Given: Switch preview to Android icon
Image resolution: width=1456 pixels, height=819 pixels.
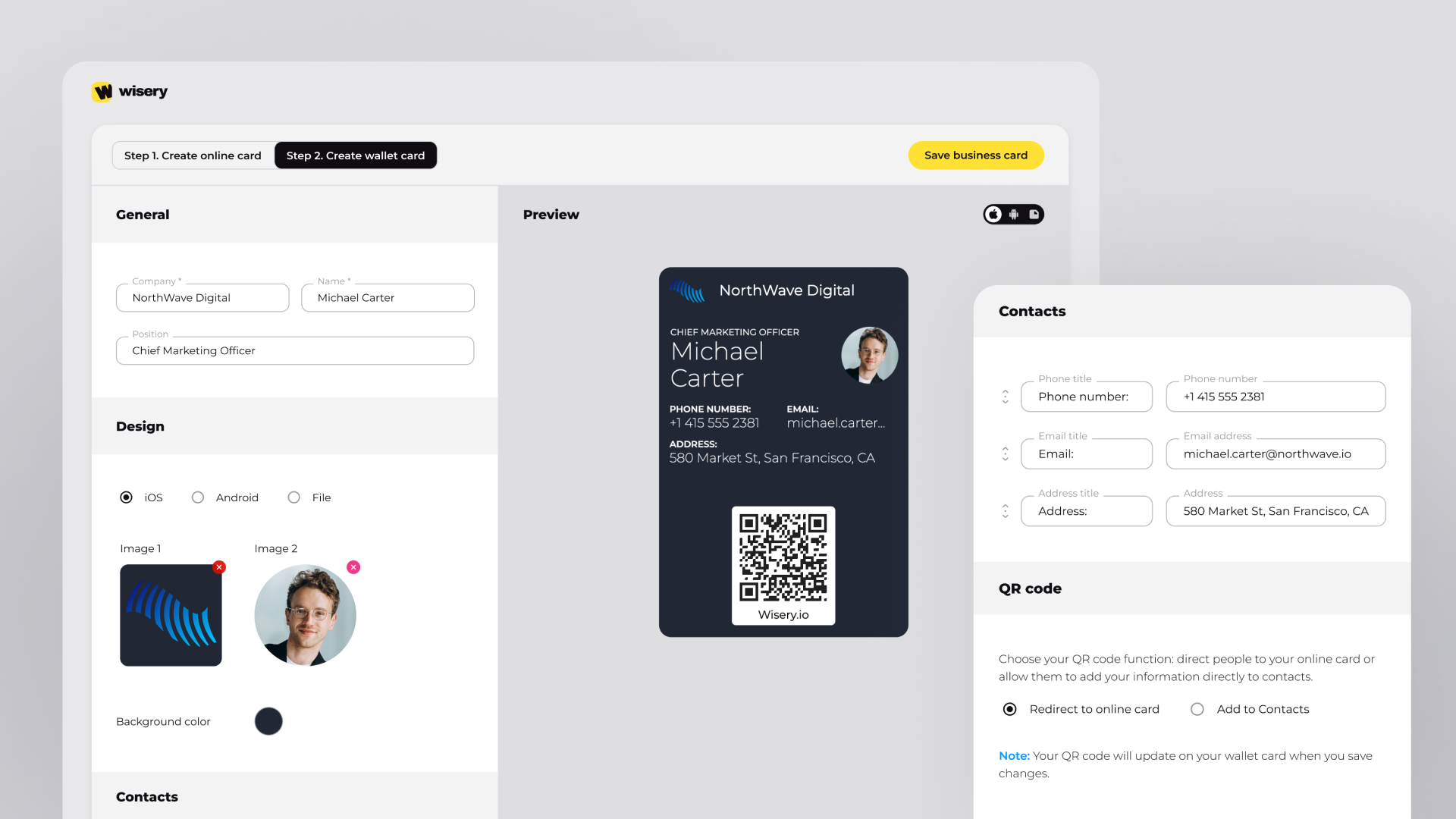Looking at the screenshot, I should [x=1014, y=214].
